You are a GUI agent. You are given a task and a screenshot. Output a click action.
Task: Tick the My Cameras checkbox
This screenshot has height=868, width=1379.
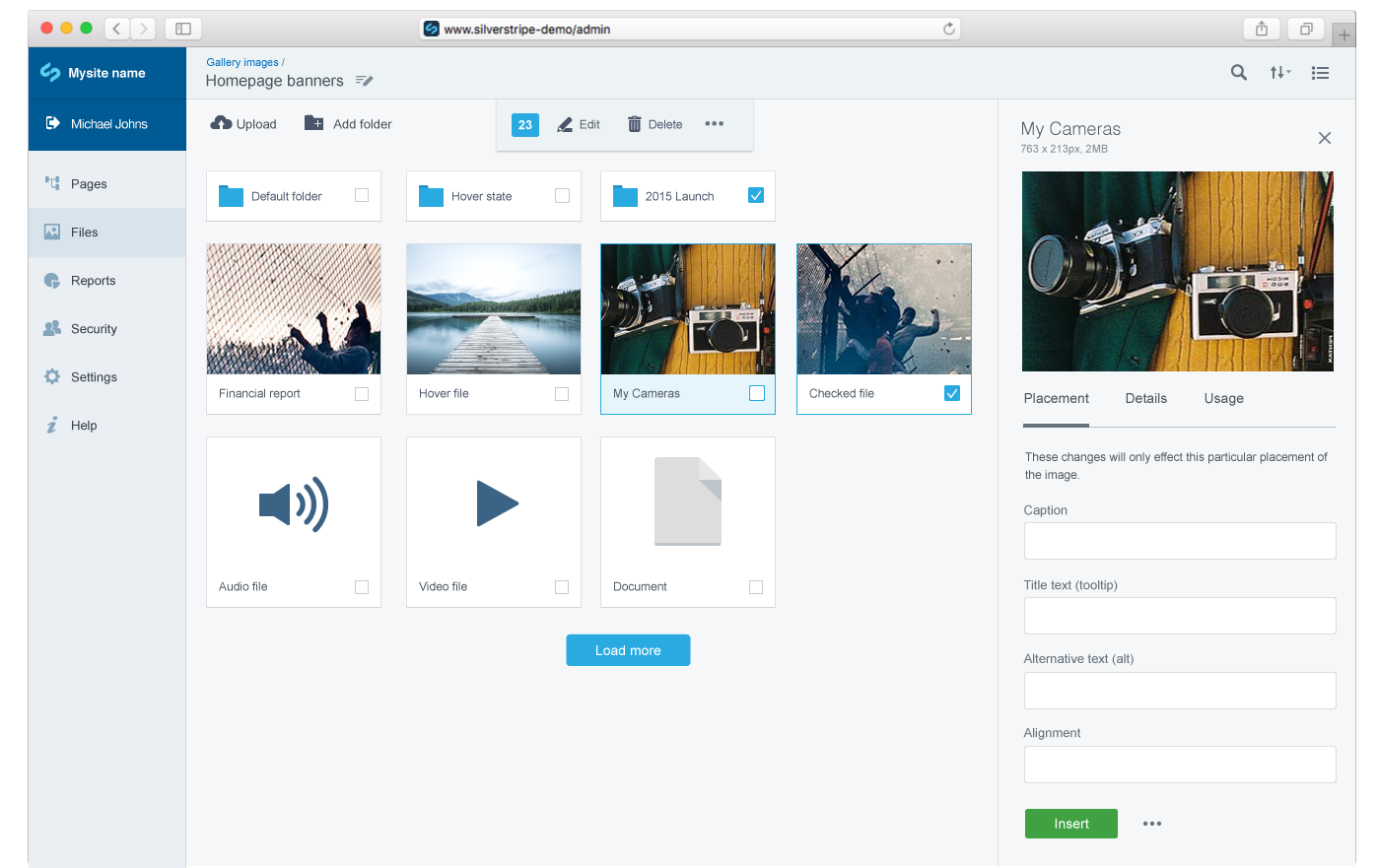pos(757,393)
